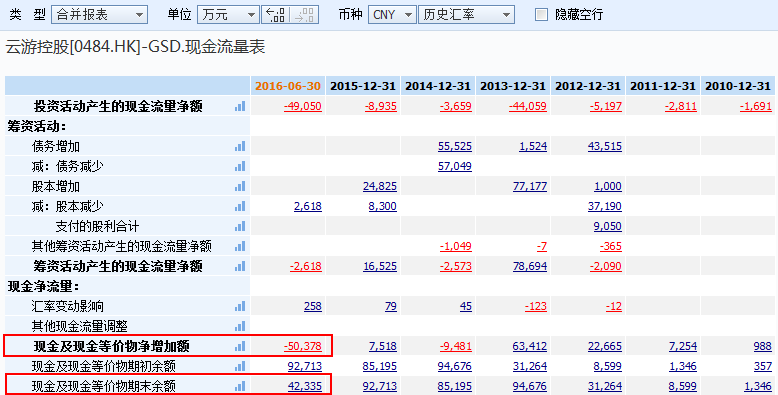Open the 8,300 share capital decrease value
Screen dimensions: 778x395
pos(383,206)
